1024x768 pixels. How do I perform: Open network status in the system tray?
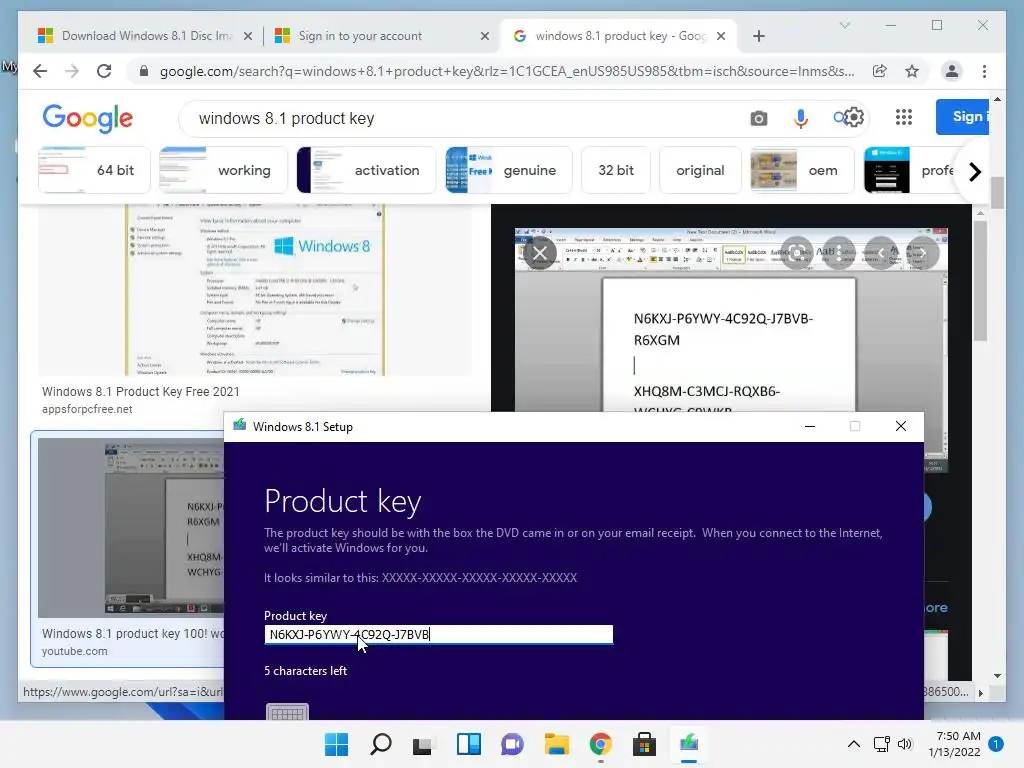pos(882,744)
